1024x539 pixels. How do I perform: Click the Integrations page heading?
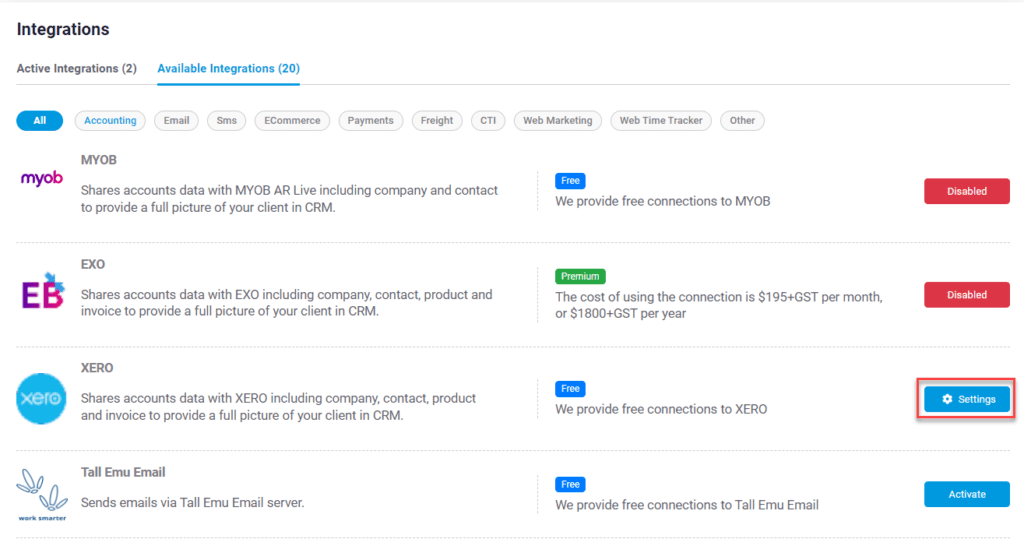(63, 29)
